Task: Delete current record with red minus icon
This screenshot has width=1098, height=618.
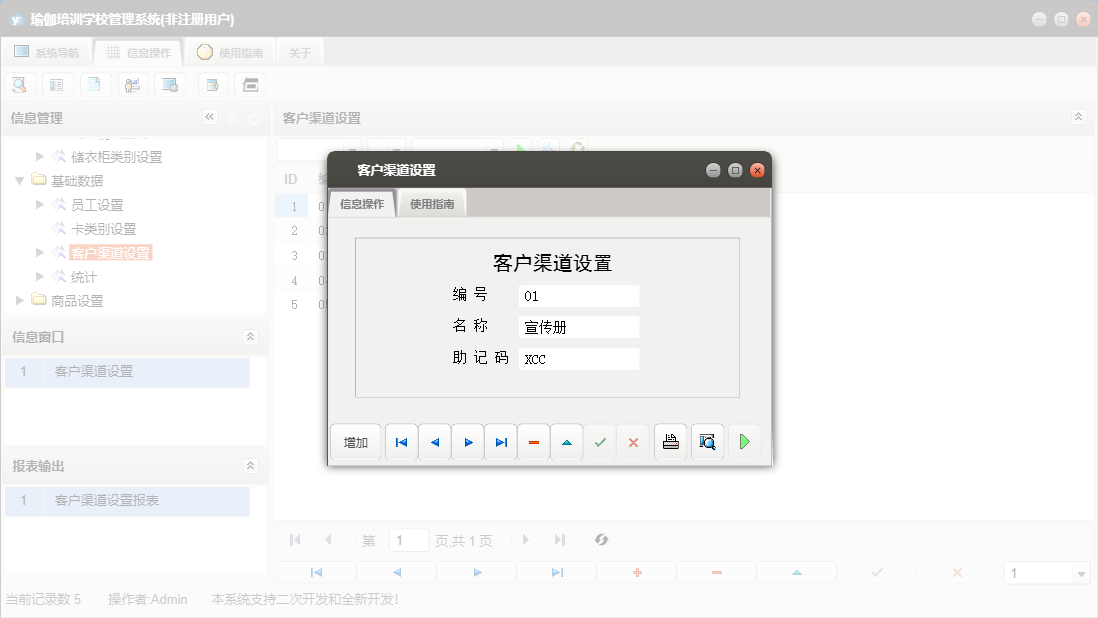Action: [x=533, y=441]
